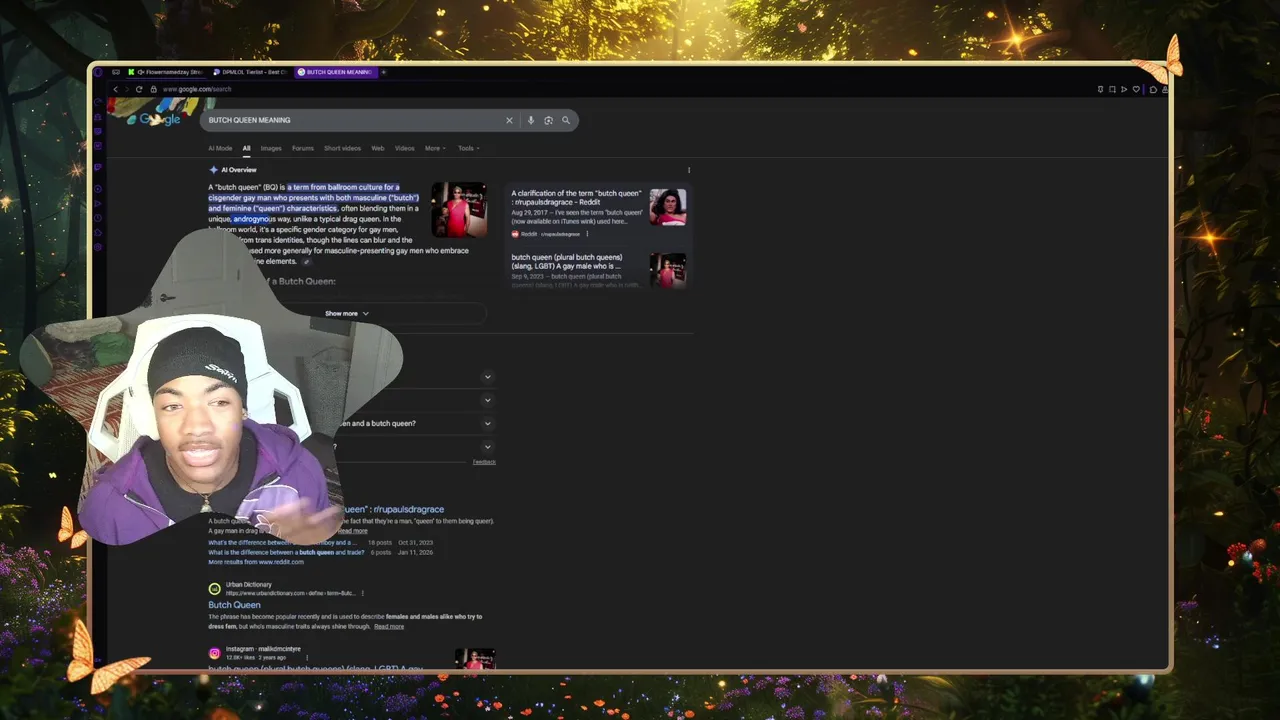This screenshot has height=720, width=1280.
Task: Select the BUTCH QUEEN MEANING browser tab
Action: click(334, 72)
